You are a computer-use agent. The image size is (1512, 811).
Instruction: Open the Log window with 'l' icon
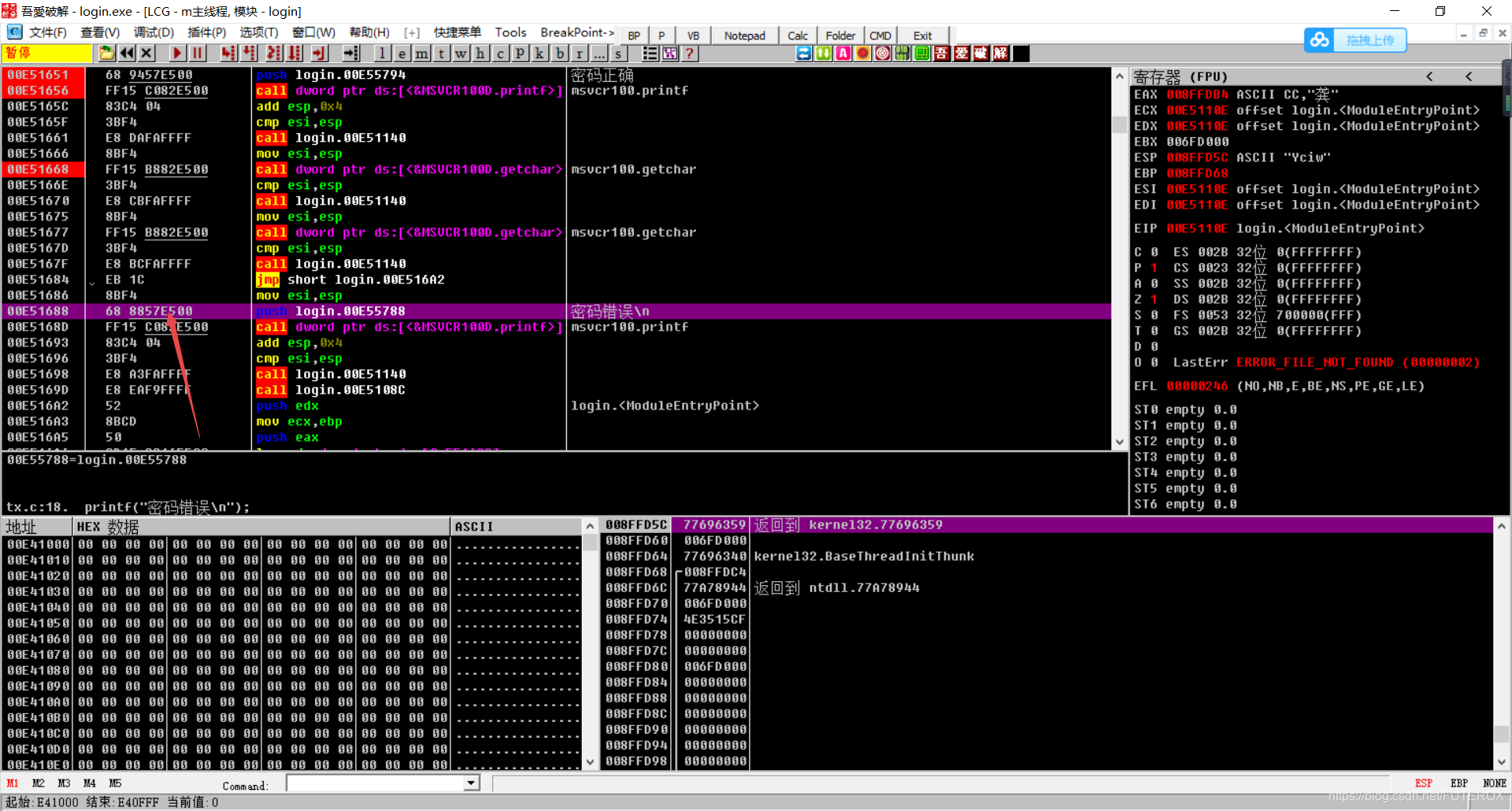pos(382,53)
